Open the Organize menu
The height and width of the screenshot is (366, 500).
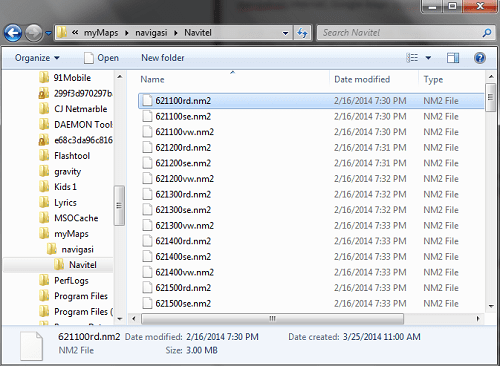37,58
